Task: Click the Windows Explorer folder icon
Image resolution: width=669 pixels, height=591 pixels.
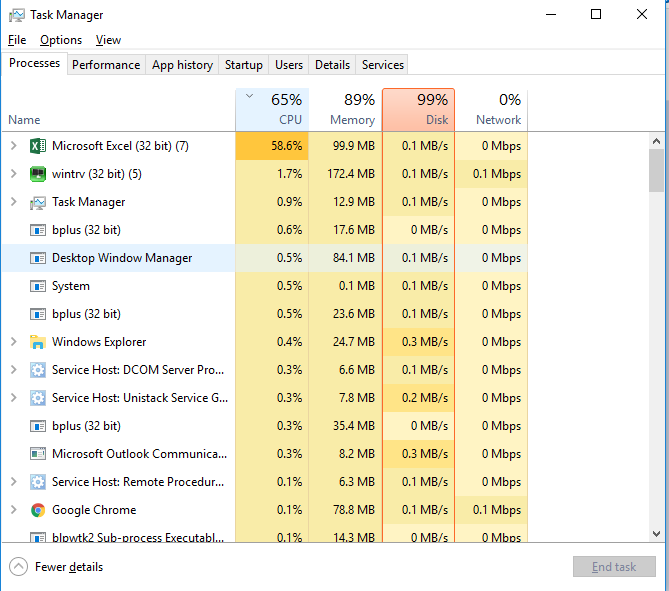Action: click(38, 342)
